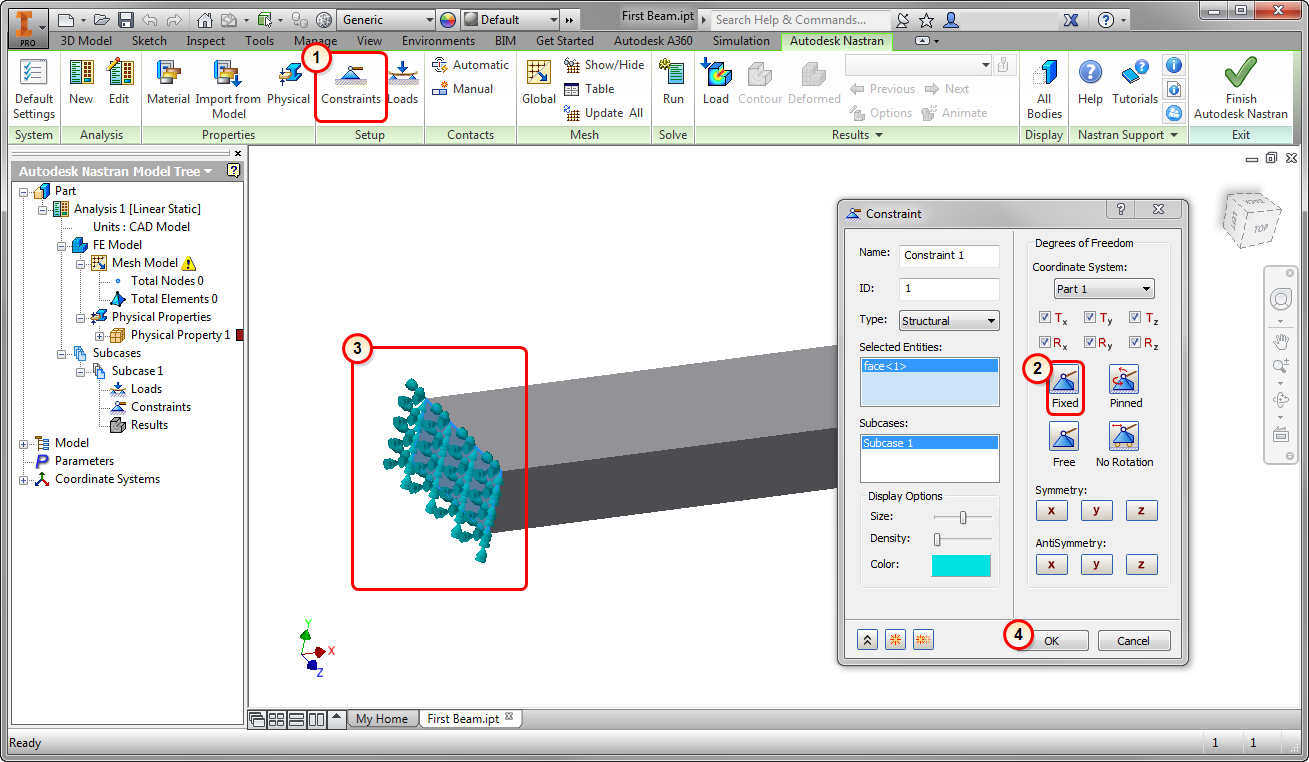The image size is (1309, 762).
Task: Select Constraints under Subcase 1
Action: coord(161,407)
